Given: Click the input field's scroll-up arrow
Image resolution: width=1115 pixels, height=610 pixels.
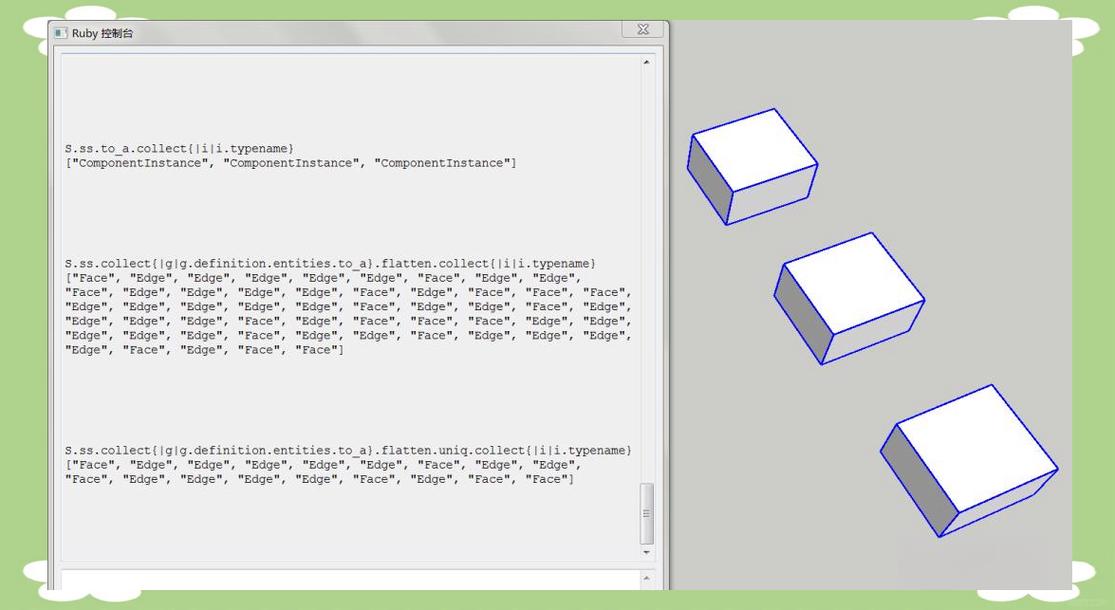Looking at the screenshot, I should tap(646, 578).
